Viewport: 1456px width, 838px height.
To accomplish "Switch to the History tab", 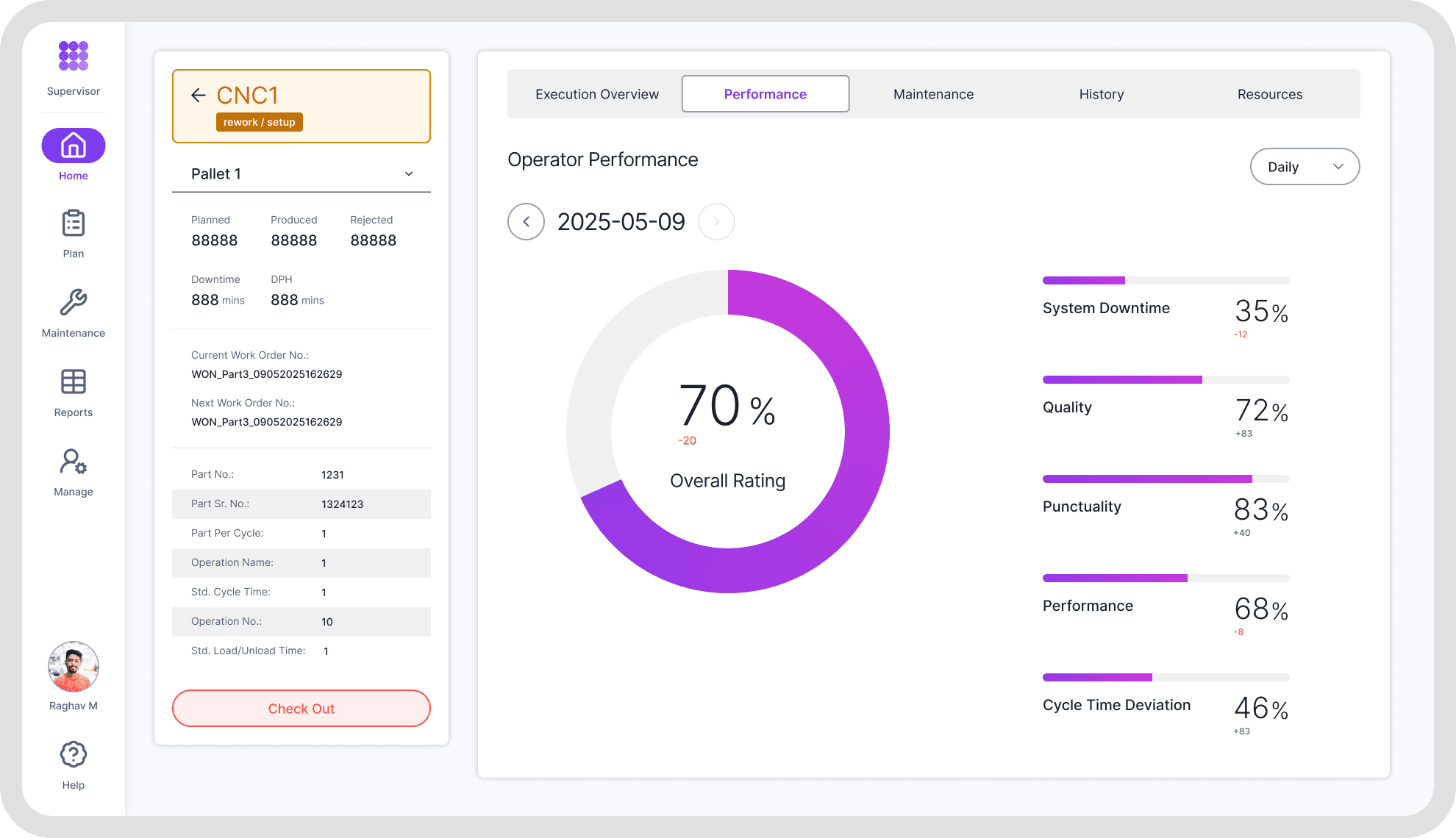I will [x=1101, y=94].
